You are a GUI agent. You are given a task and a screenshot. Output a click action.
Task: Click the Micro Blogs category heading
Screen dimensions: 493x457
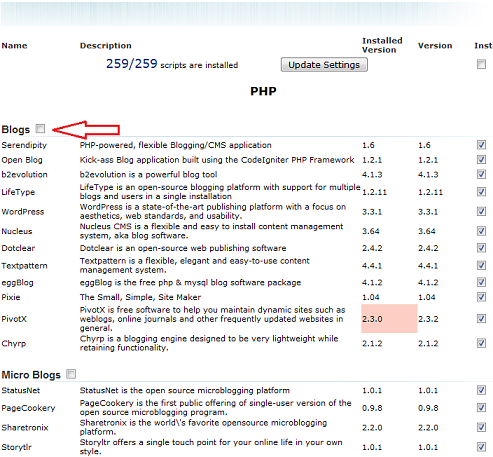coord(31,375)
